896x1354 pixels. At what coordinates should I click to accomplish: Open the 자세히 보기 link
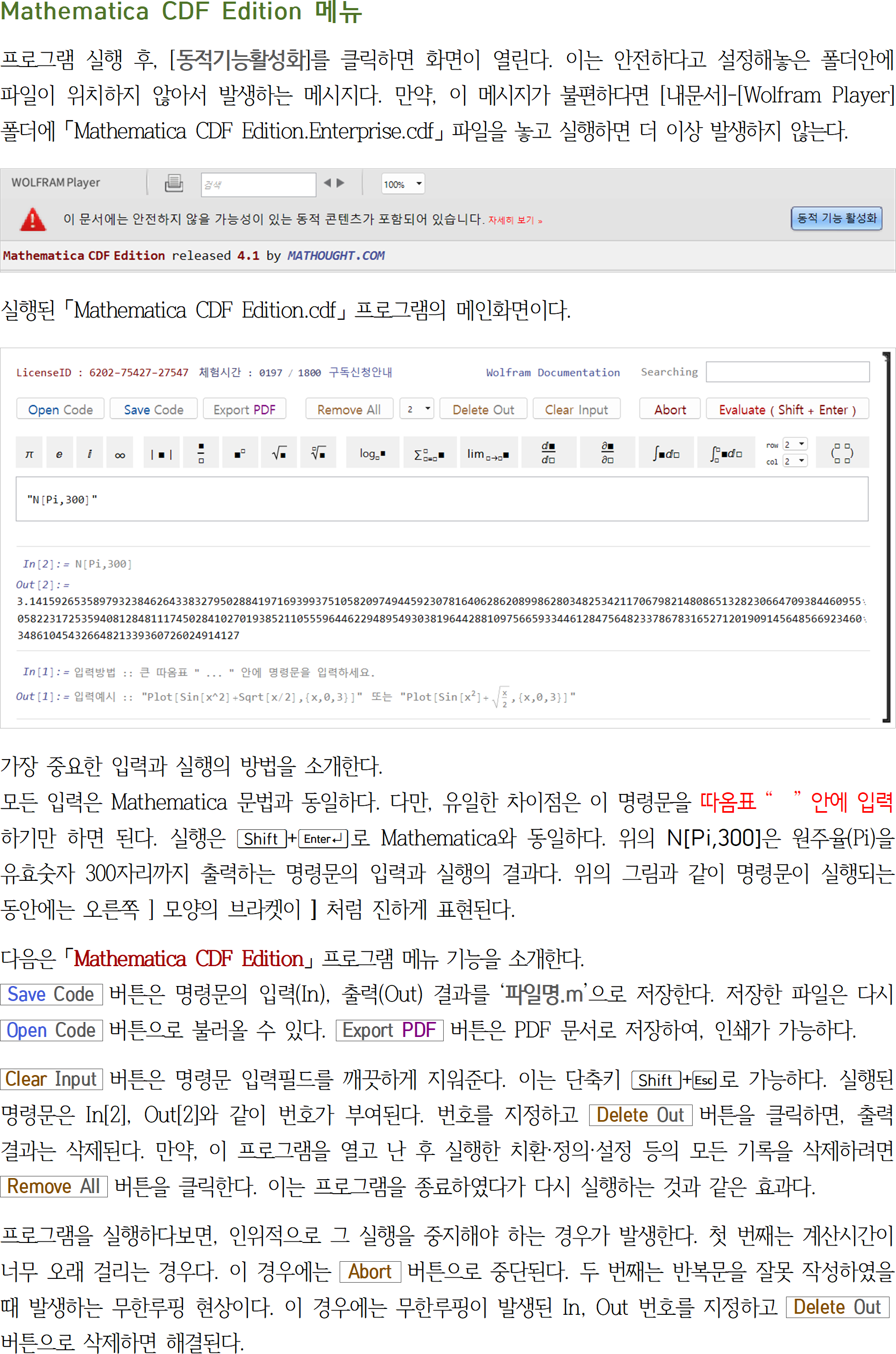(515, 220)
